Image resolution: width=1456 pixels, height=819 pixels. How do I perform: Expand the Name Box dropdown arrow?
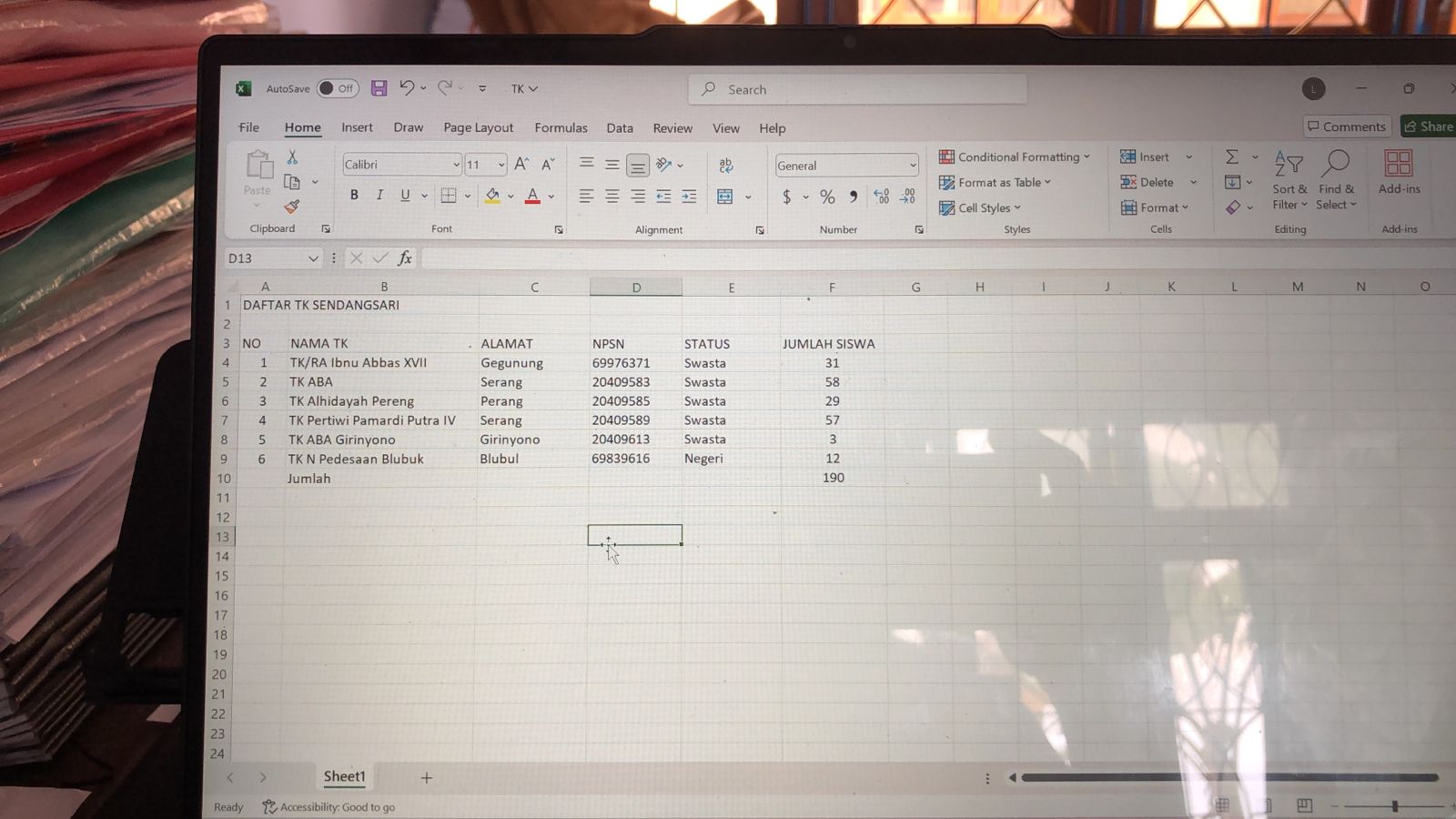point(313,258)
